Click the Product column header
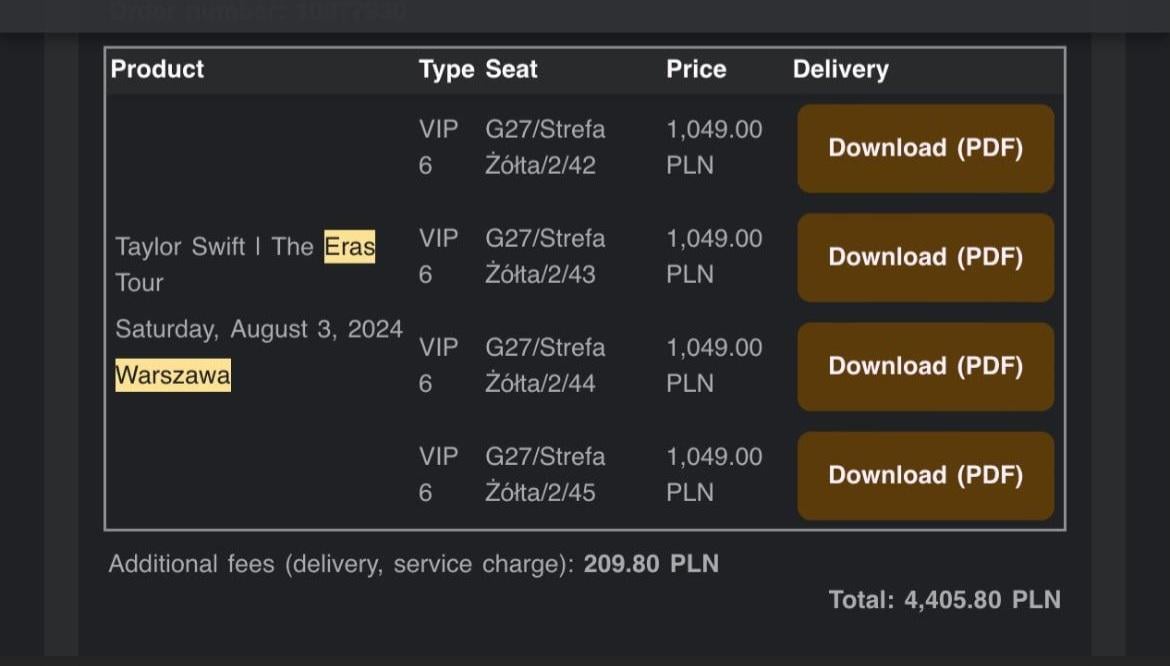This screenshot has height=666, width=1170. click(x=157, y=69)
